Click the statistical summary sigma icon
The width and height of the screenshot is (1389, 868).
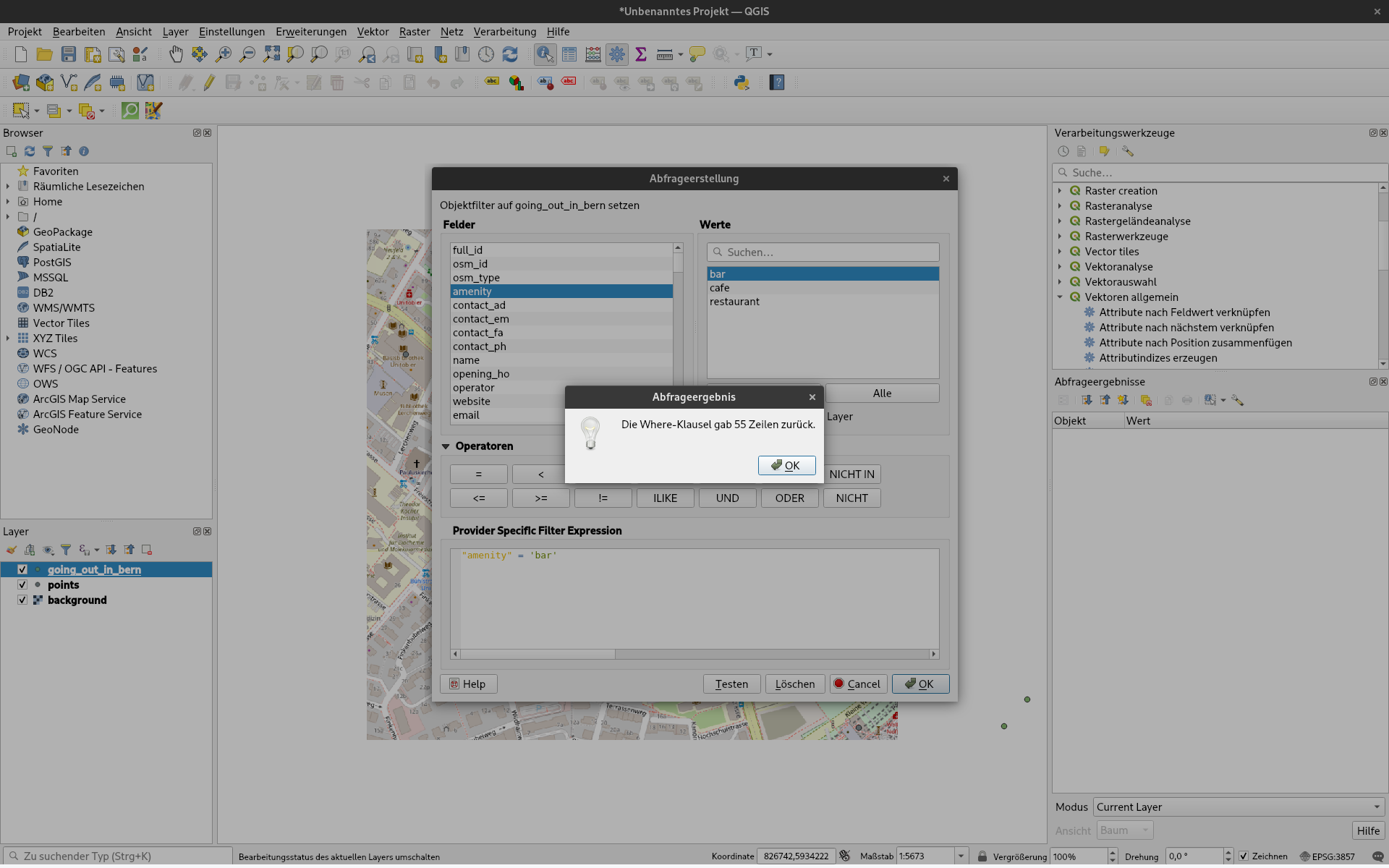tap(640, 54)
